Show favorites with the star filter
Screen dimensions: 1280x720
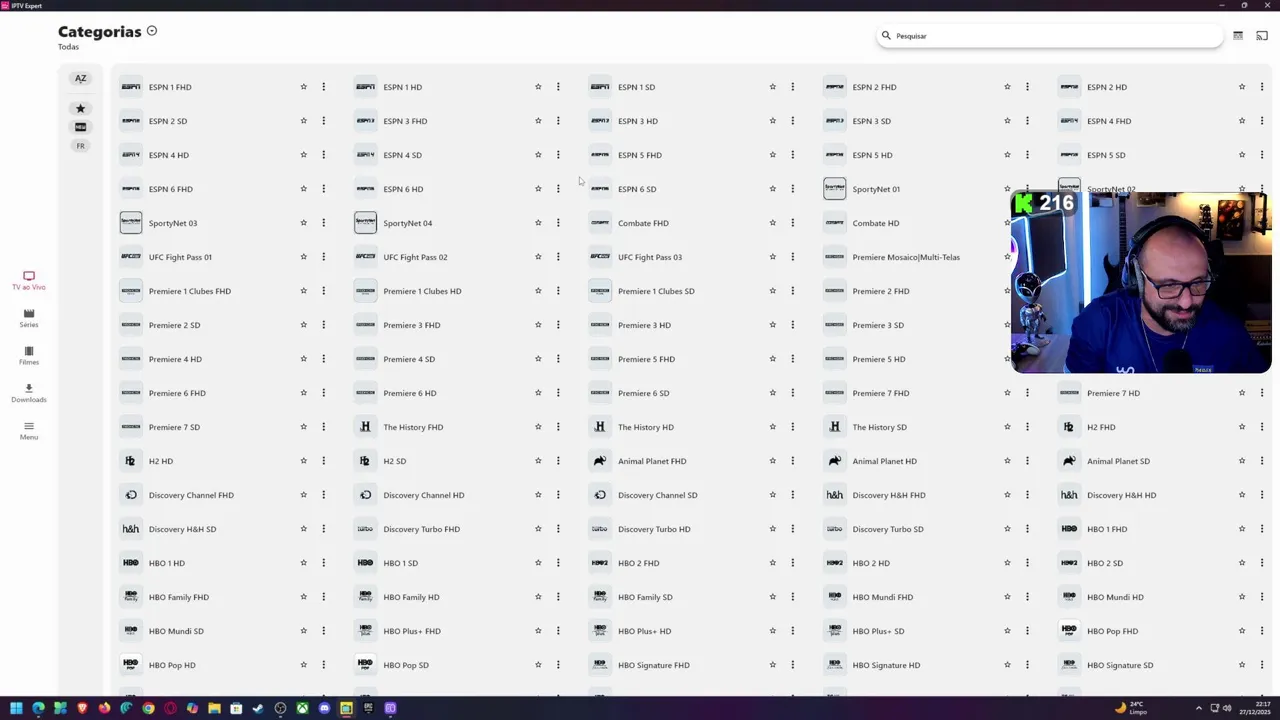pyautogui.click(x=81, y=108)
